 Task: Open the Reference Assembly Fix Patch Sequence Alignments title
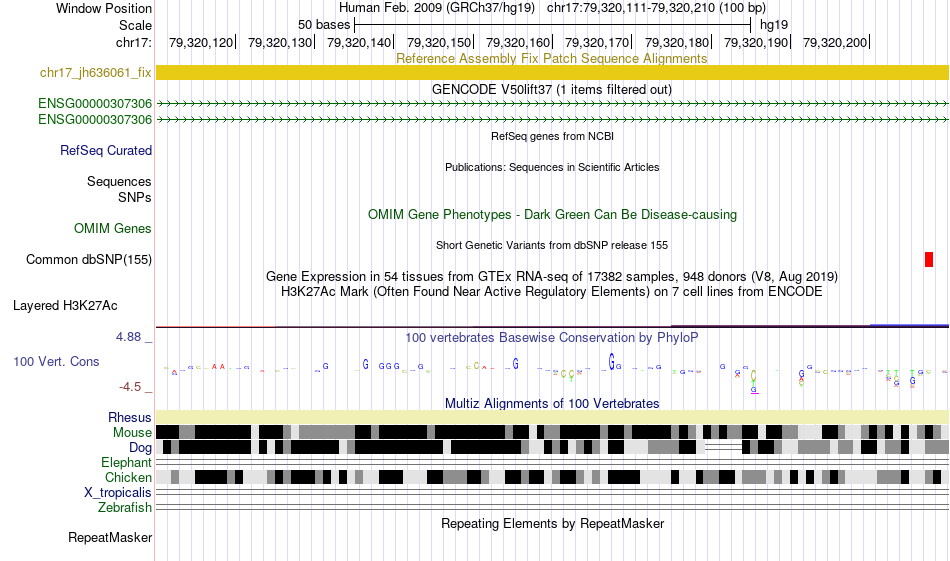click(x=551, y=58)
